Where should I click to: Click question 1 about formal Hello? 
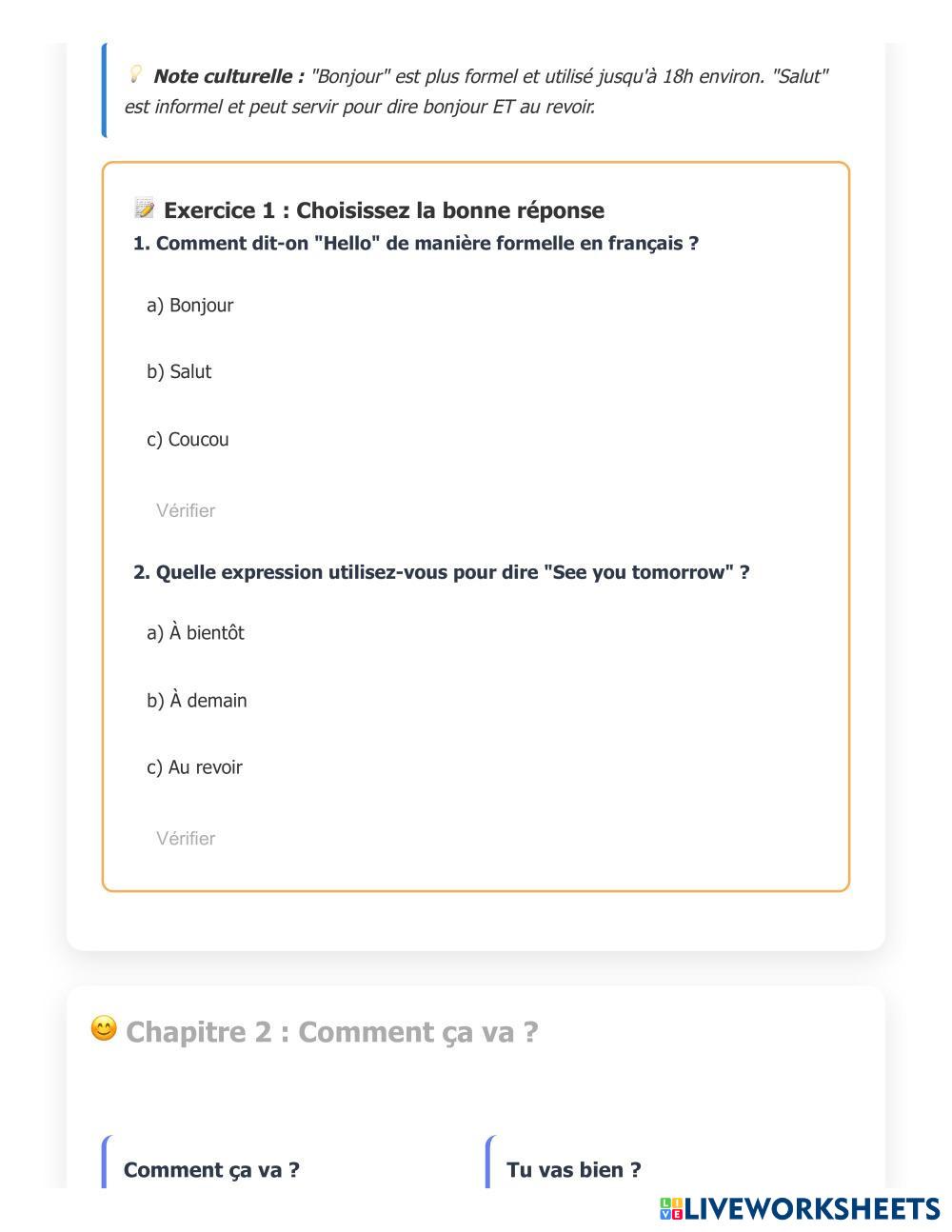(x=416, y=244)
